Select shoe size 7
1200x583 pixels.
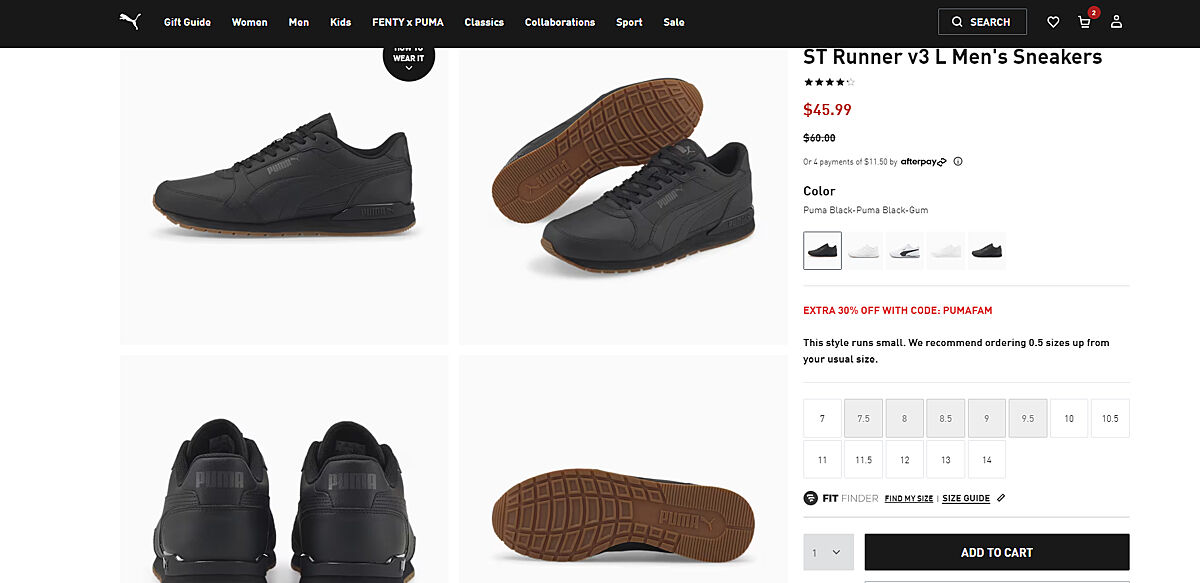822,418
